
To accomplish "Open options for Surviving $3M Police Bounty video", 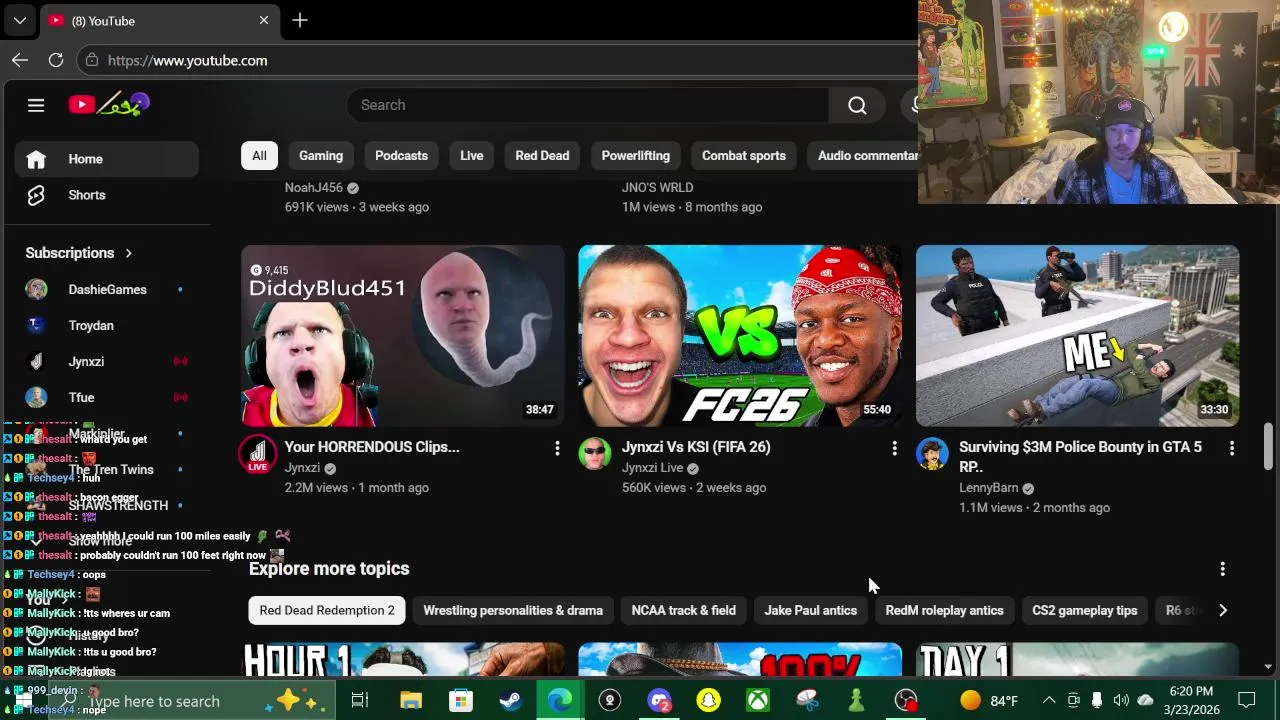I will coord(1231,449).
